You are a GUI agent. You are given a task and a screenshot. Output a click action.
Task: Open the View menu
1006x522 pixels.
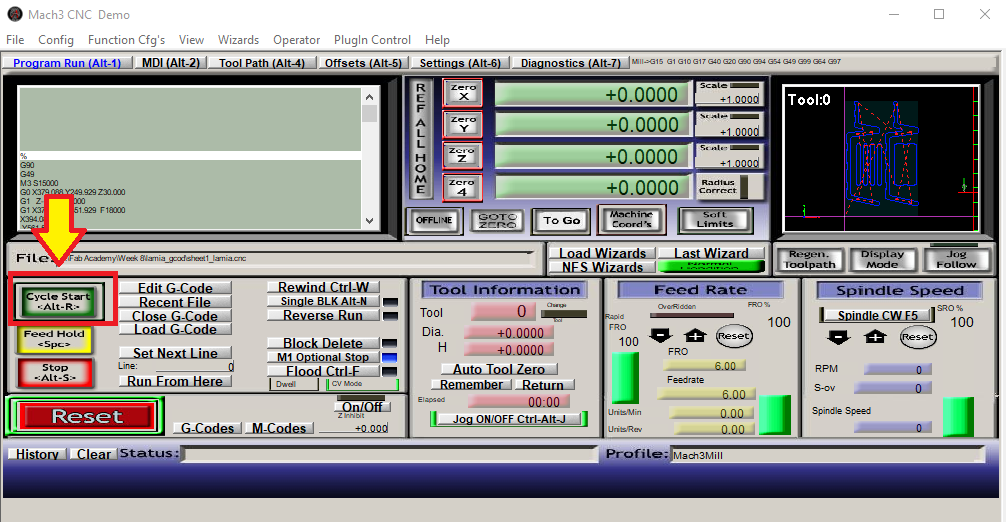pyautogui.click(x=191, y=40)
